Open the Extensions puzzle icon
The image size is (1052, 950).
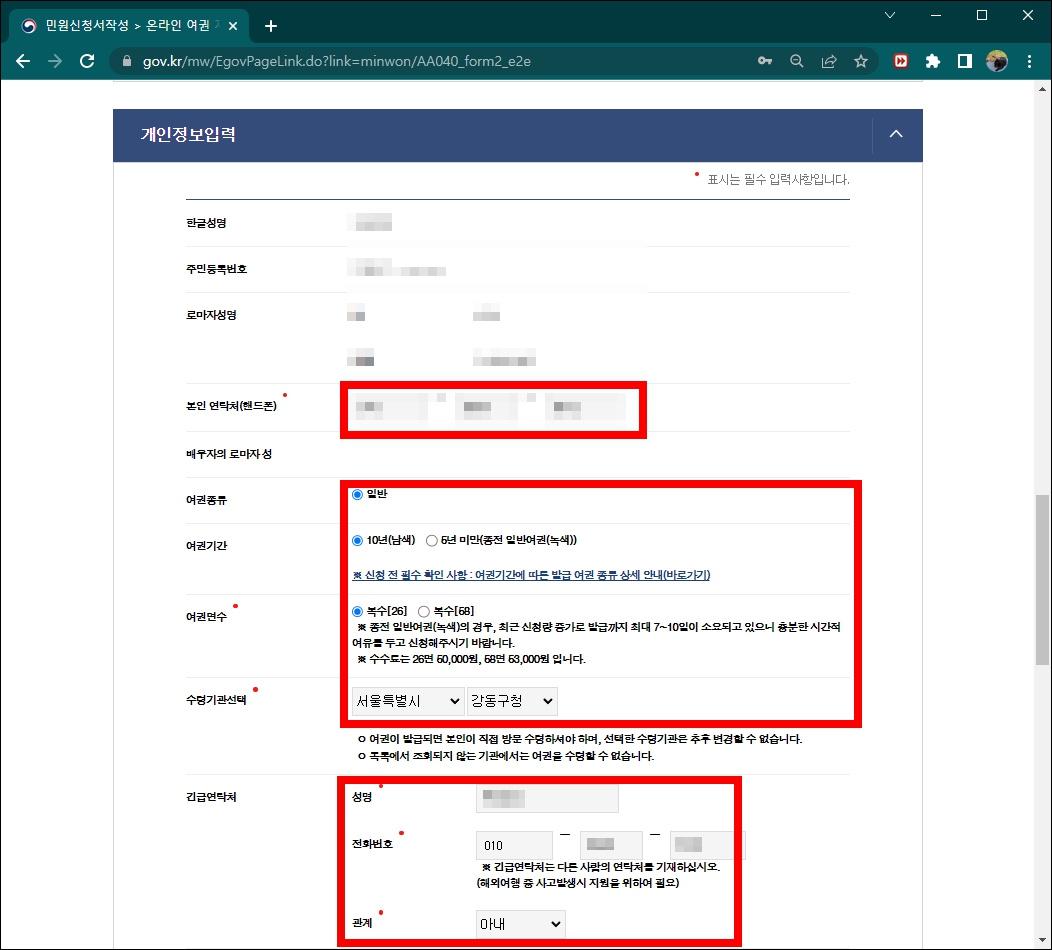point(932,61)
